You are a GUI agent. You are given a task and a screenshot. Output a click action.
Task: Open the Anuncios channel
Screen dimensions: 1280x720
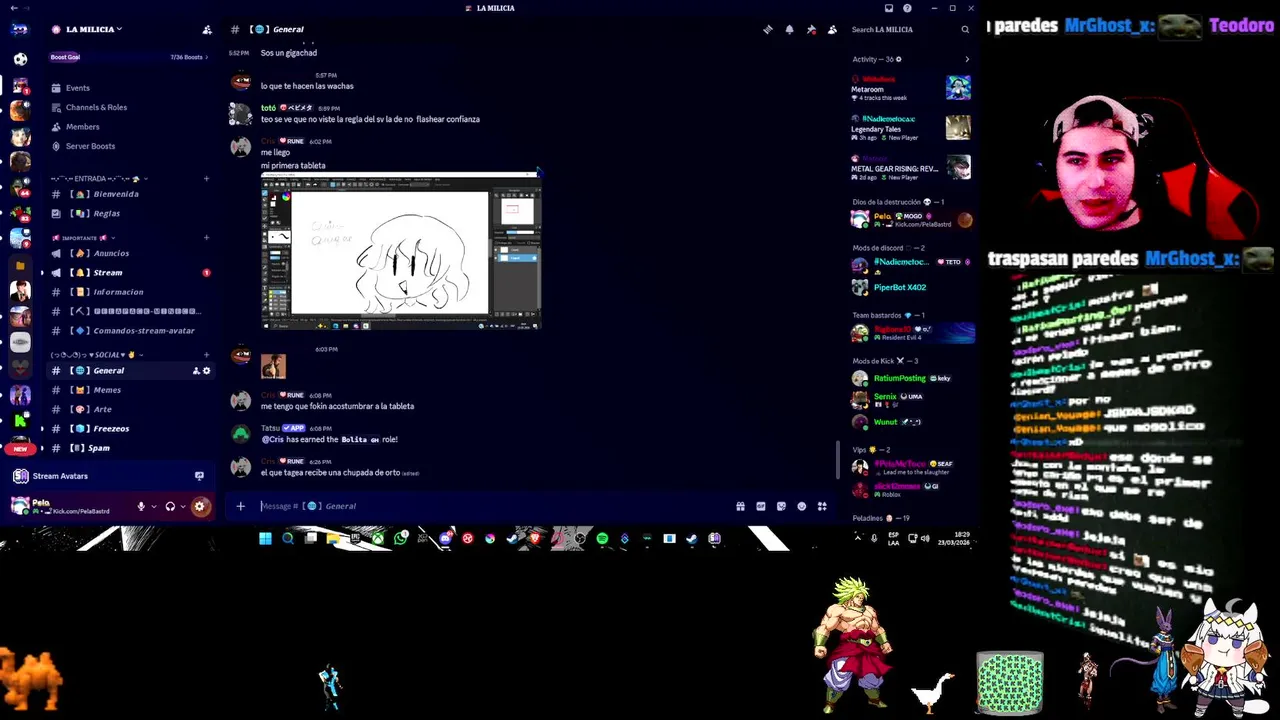click(x=128, y=253)
